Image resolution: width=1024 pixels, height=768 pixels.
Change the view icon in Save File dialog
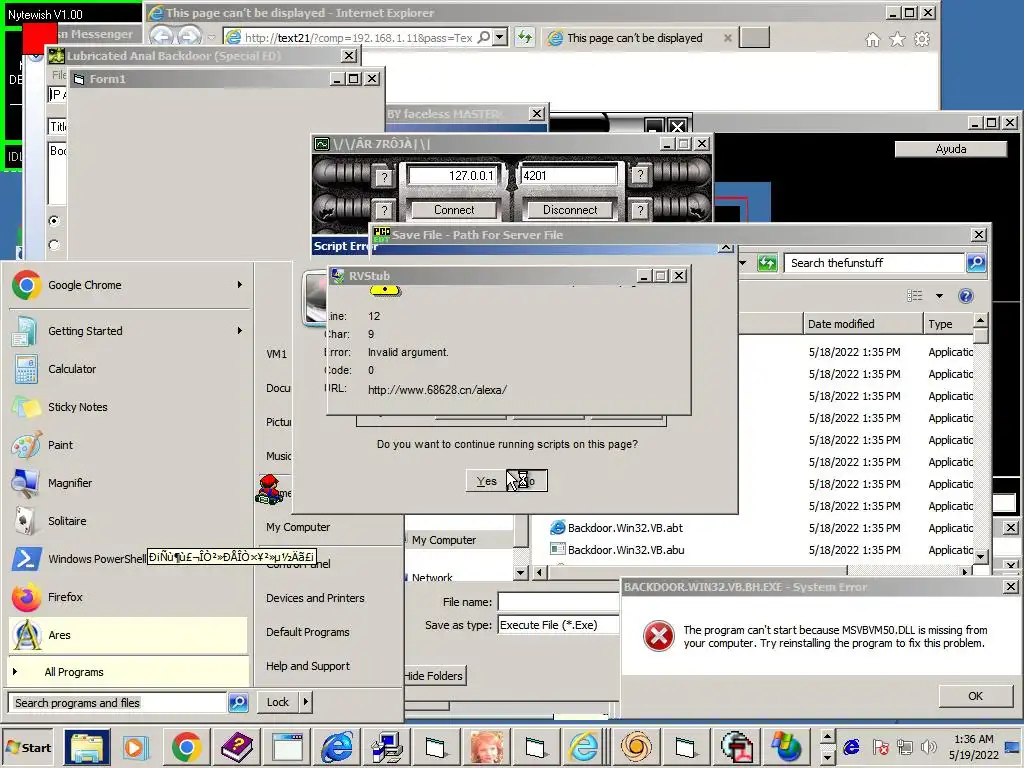914,296
